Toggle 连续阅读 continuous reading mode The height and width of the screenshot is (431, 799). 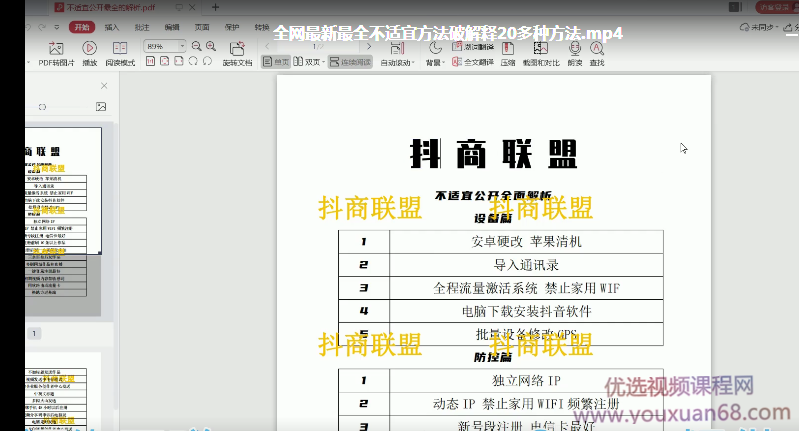[351, 62]
